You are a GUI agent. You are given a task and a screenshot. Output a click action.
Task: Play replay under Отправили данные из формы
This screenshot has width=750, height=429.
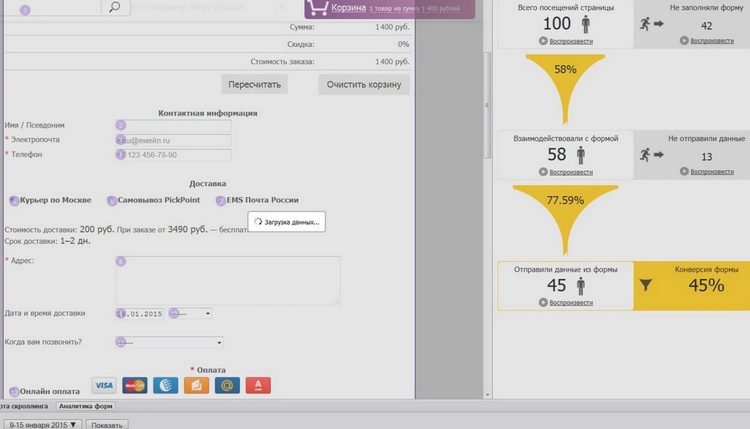(566, 302)
